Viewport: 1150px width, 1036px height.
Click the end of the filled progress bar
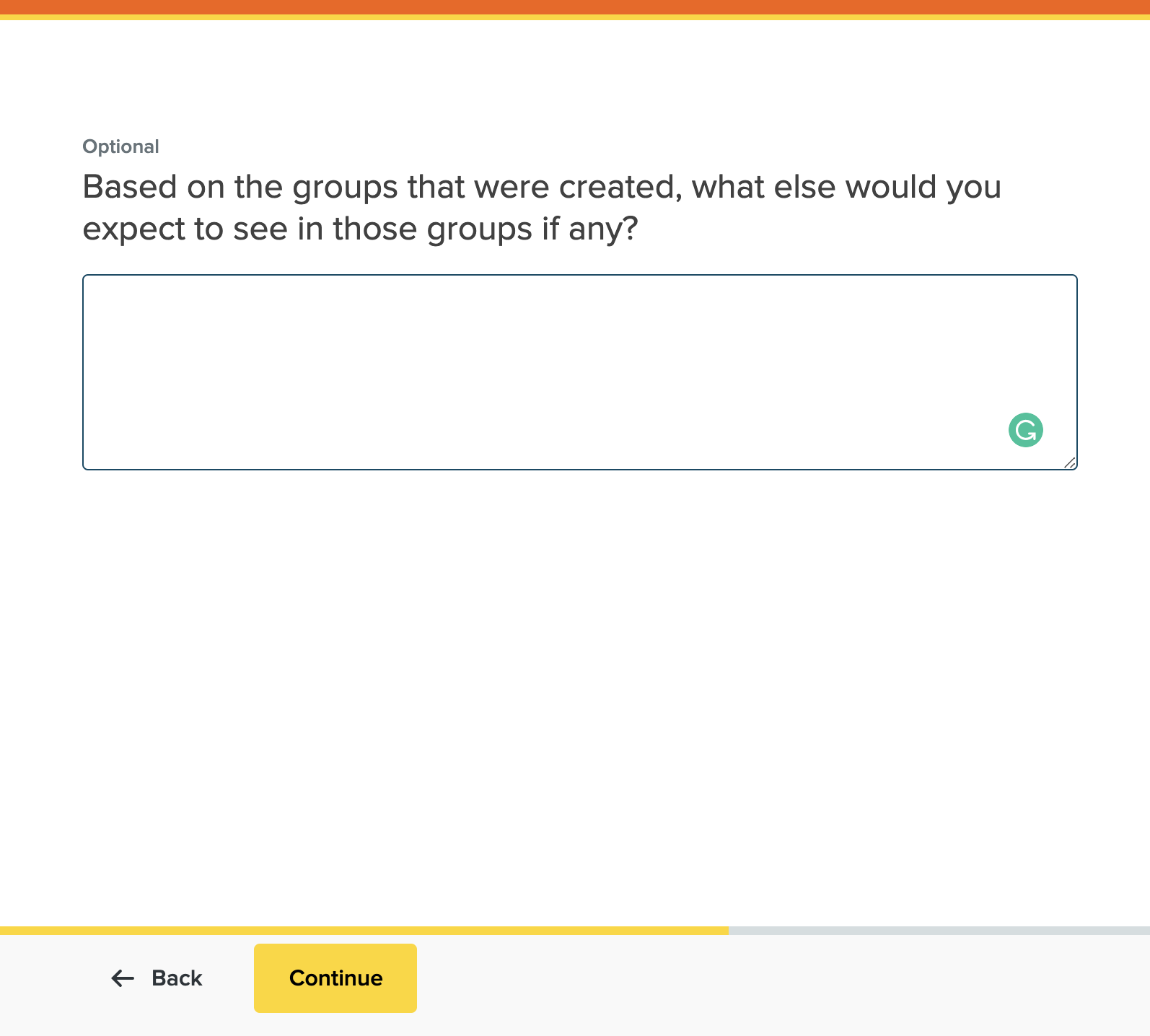tap(725, 931)
